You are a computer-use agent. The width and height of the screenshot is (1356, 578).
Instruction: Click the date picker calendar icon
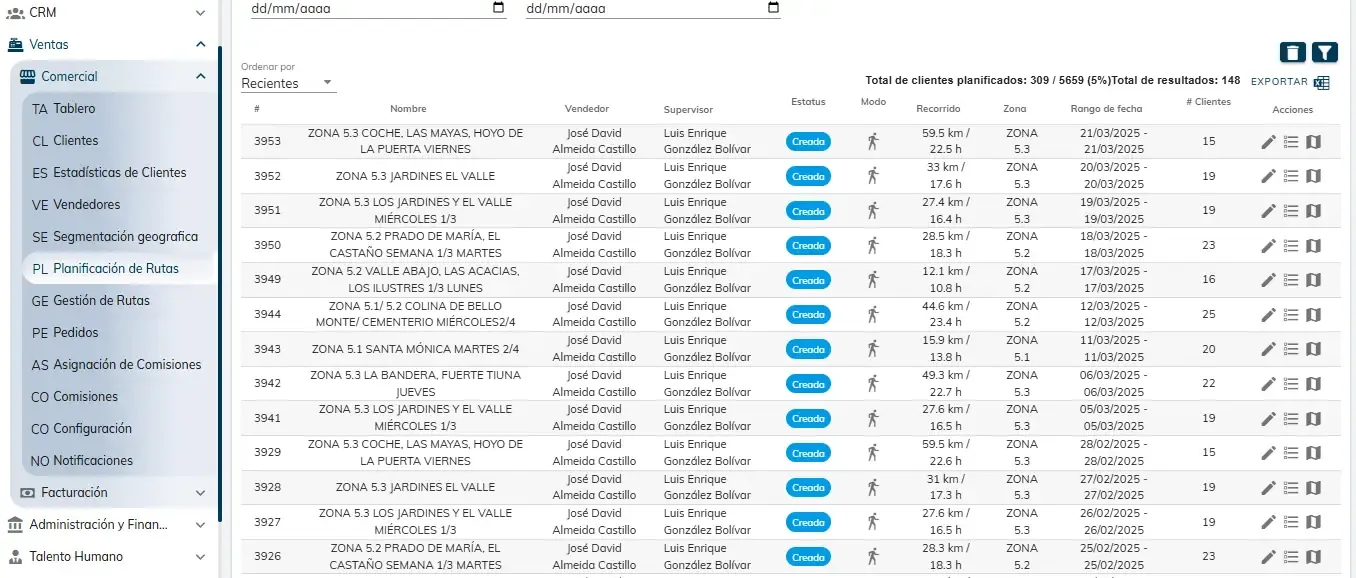(496, 8)
